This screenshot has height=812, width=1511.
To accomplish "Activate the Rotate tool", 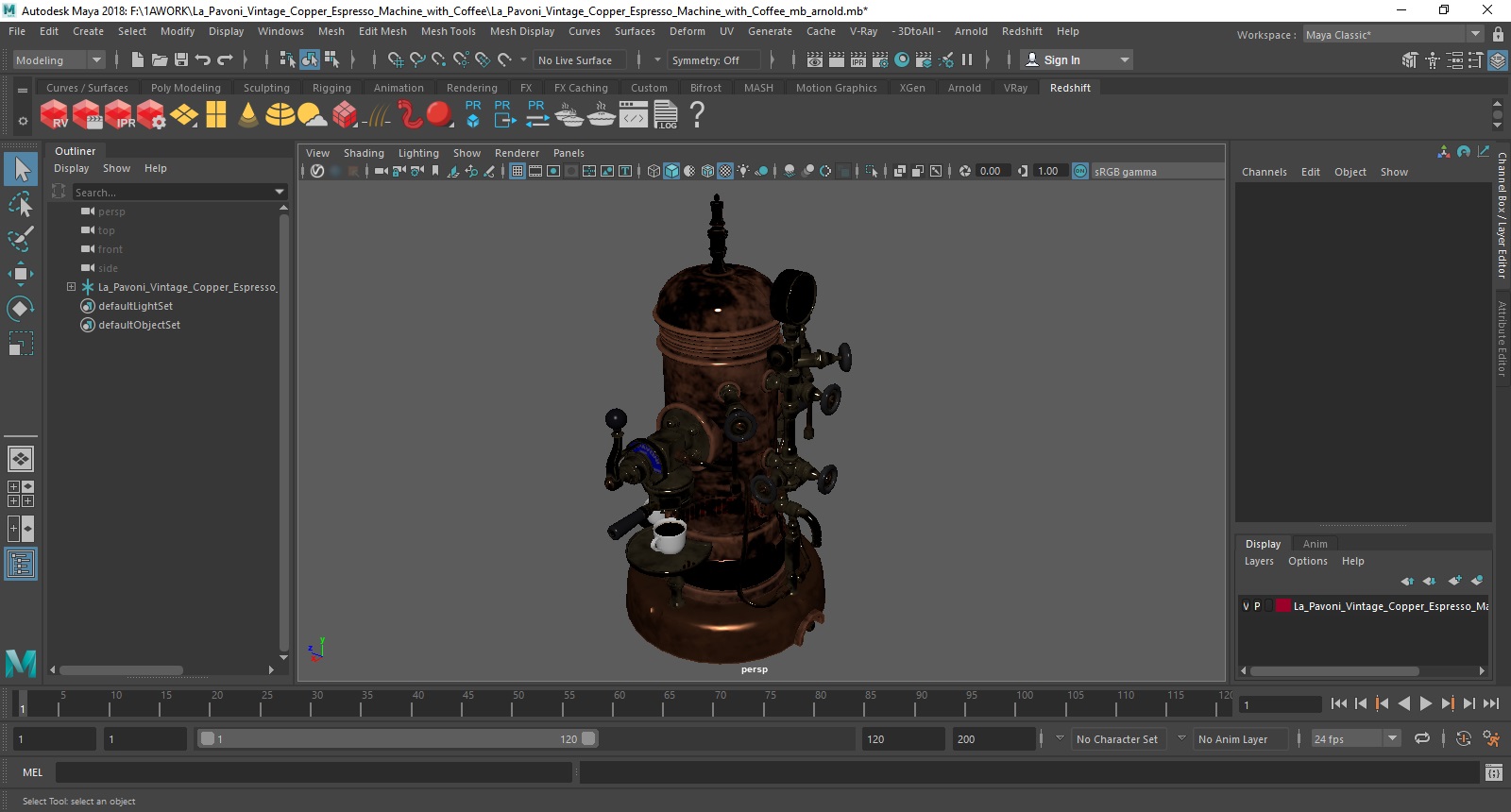I will pyautogui.click(x=21, y=309).
